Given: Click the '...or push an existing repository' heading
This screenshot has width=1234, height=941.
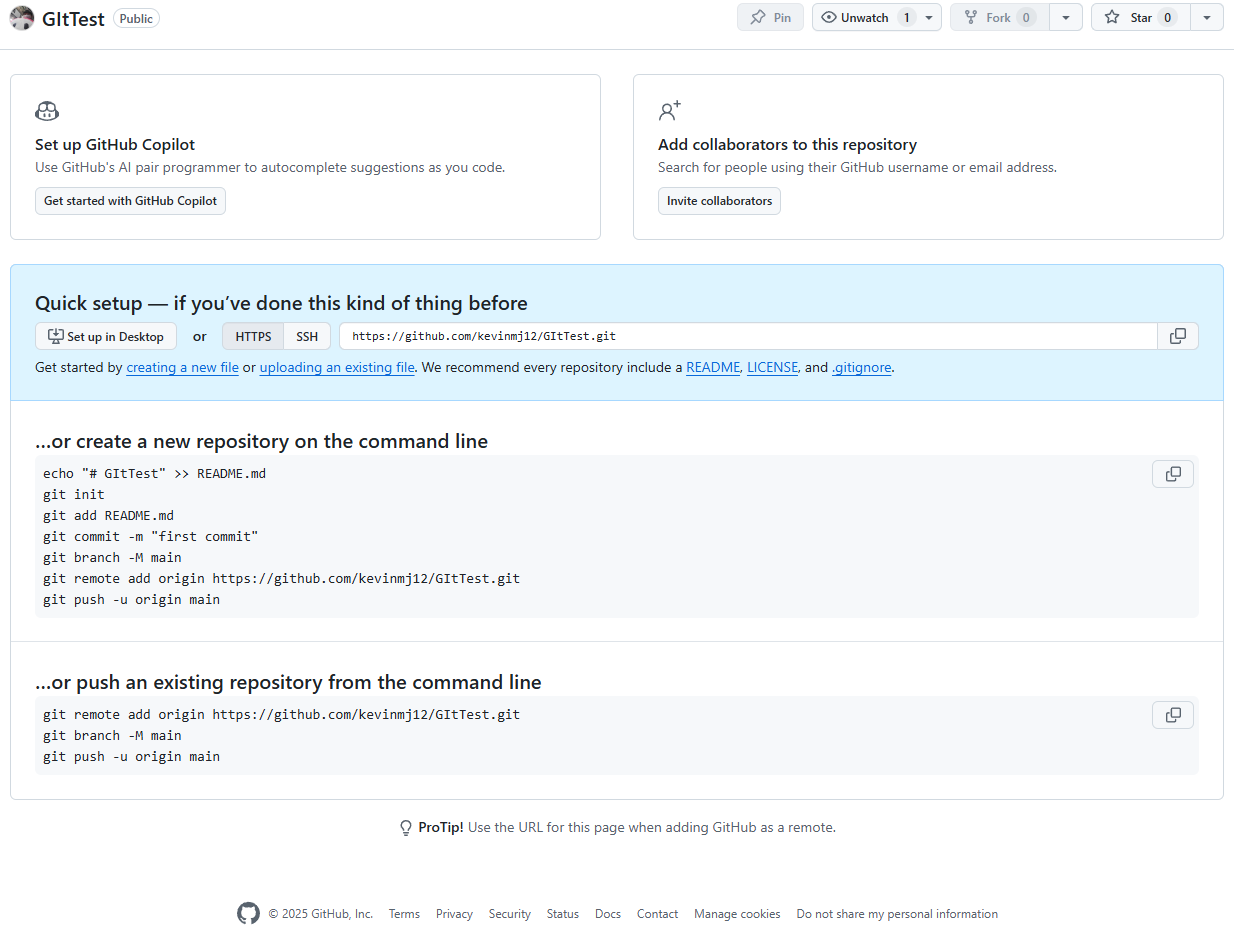Looking at the screenshot, I should [288, 682].
